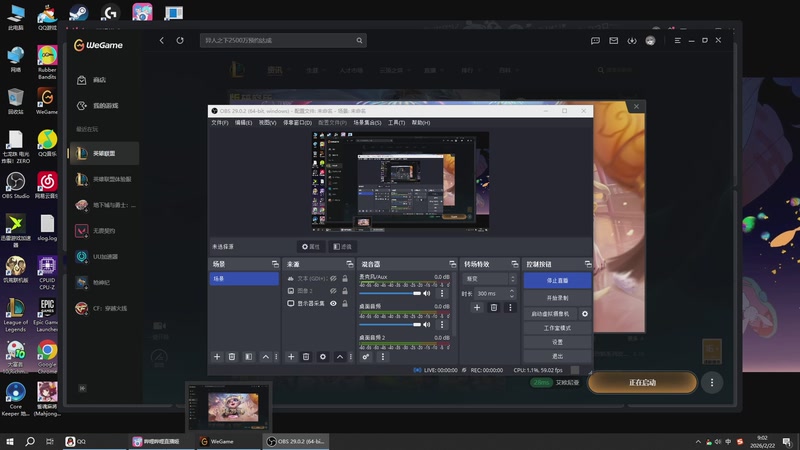Open 桌面音频 three-dot options menu
This screenshot has width=800, height=450.
[x=442, y=324]
